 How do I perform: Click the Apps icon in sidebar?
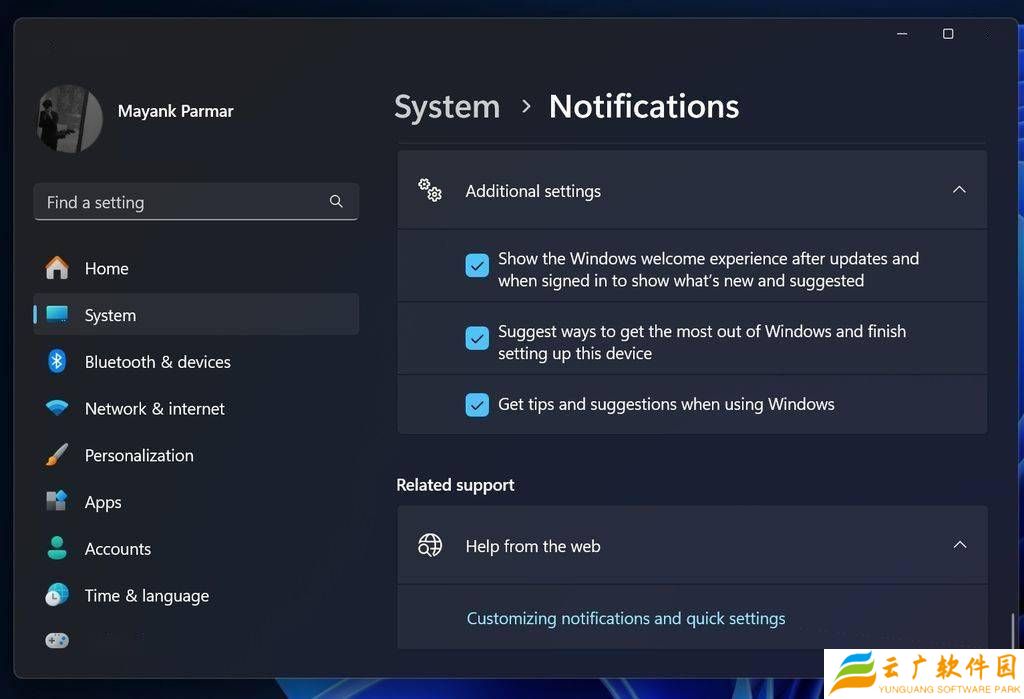click(x=57, y=502)
